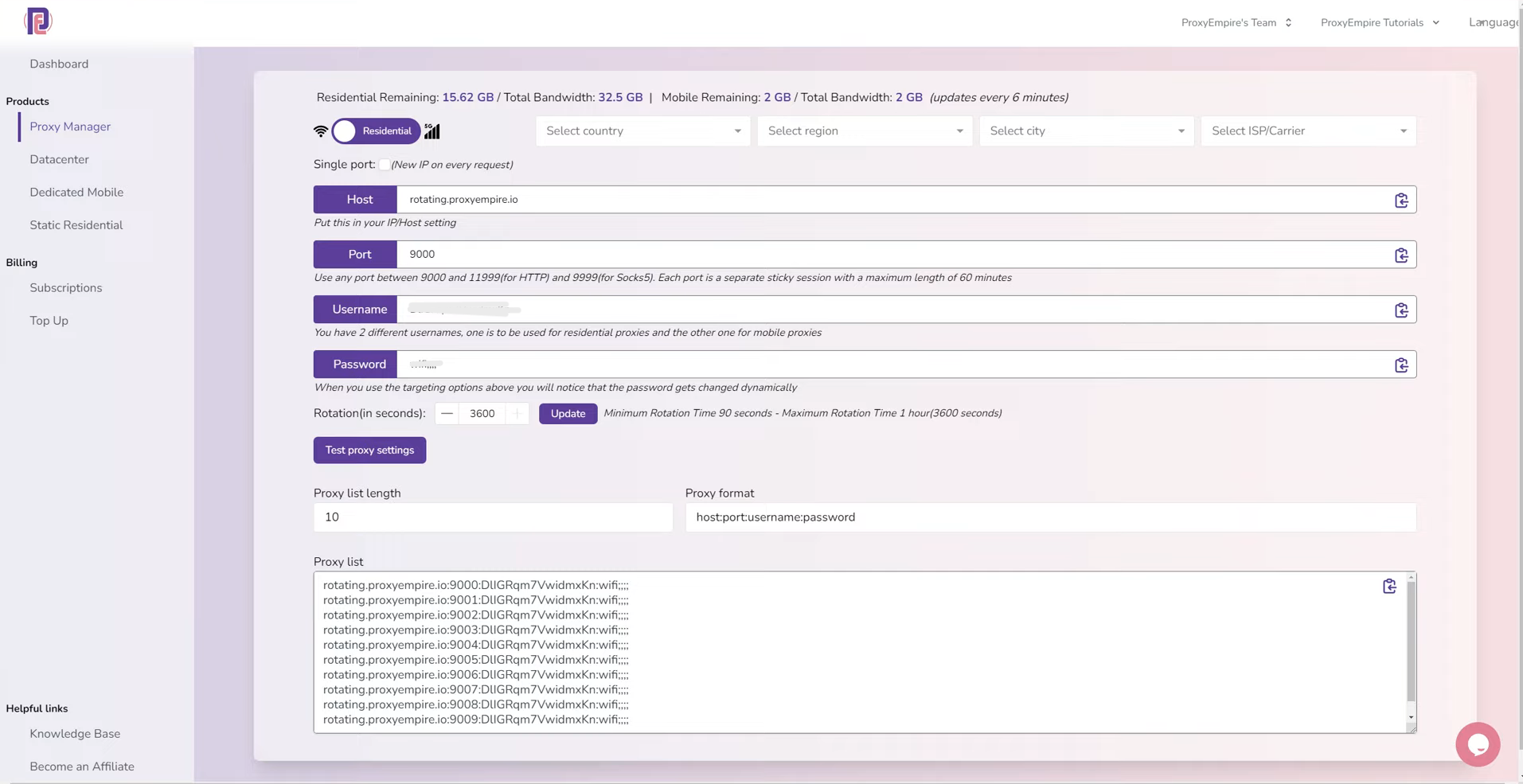Click Test proxy settings button
1523x784 pixels.
tap(369, 451)
